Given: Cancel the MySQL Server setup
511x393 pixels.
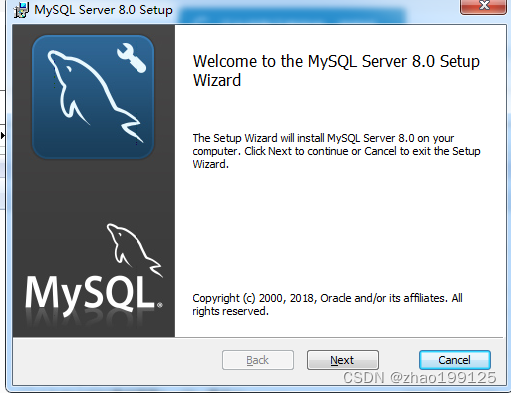Looking at the screenshot, I should [x=455, y=360].
